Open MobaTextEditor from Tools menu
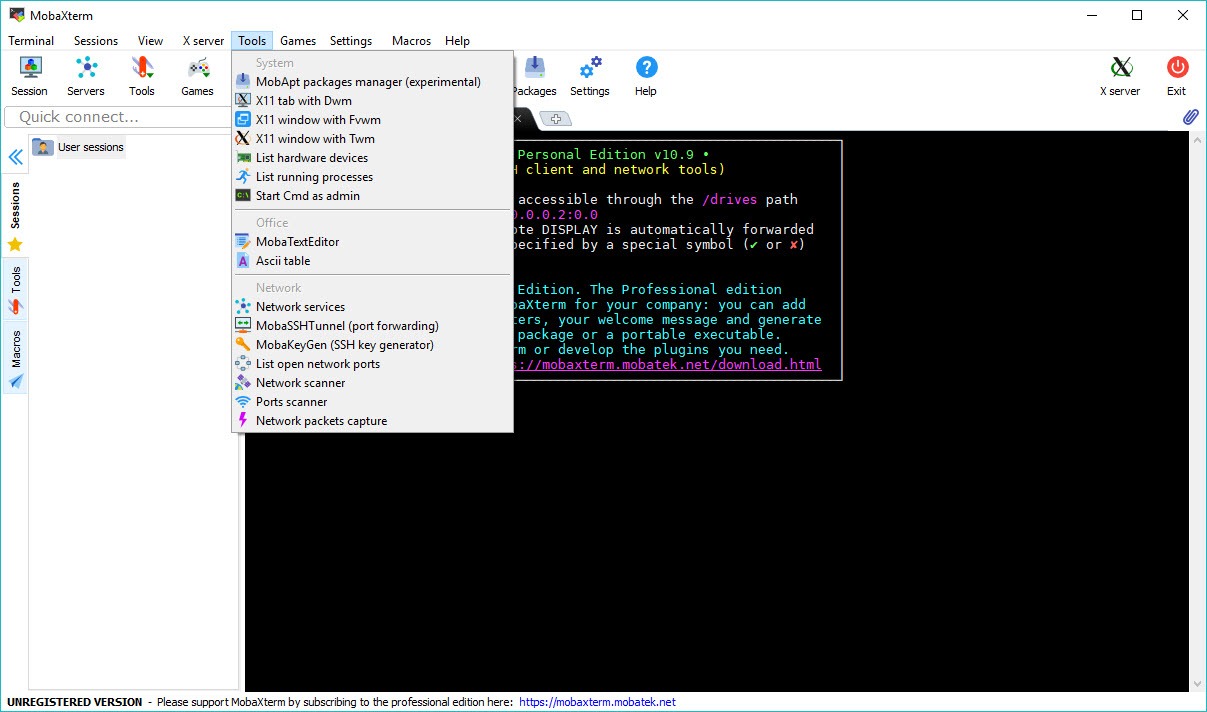The image size is (1207, 712). point(372,242)
